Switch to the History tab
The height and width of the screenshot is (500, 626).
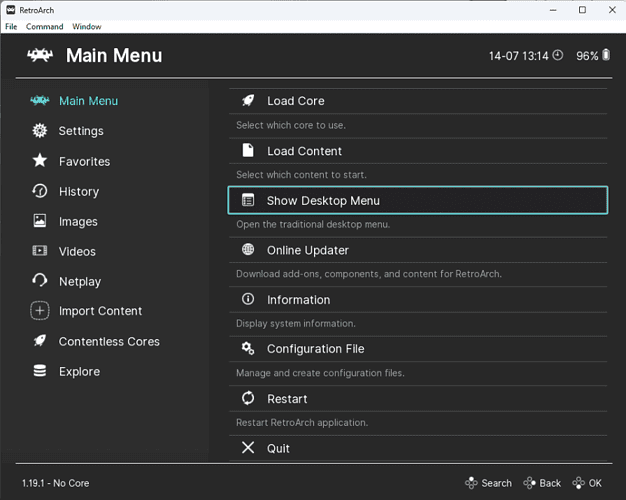tap(79, 192)
